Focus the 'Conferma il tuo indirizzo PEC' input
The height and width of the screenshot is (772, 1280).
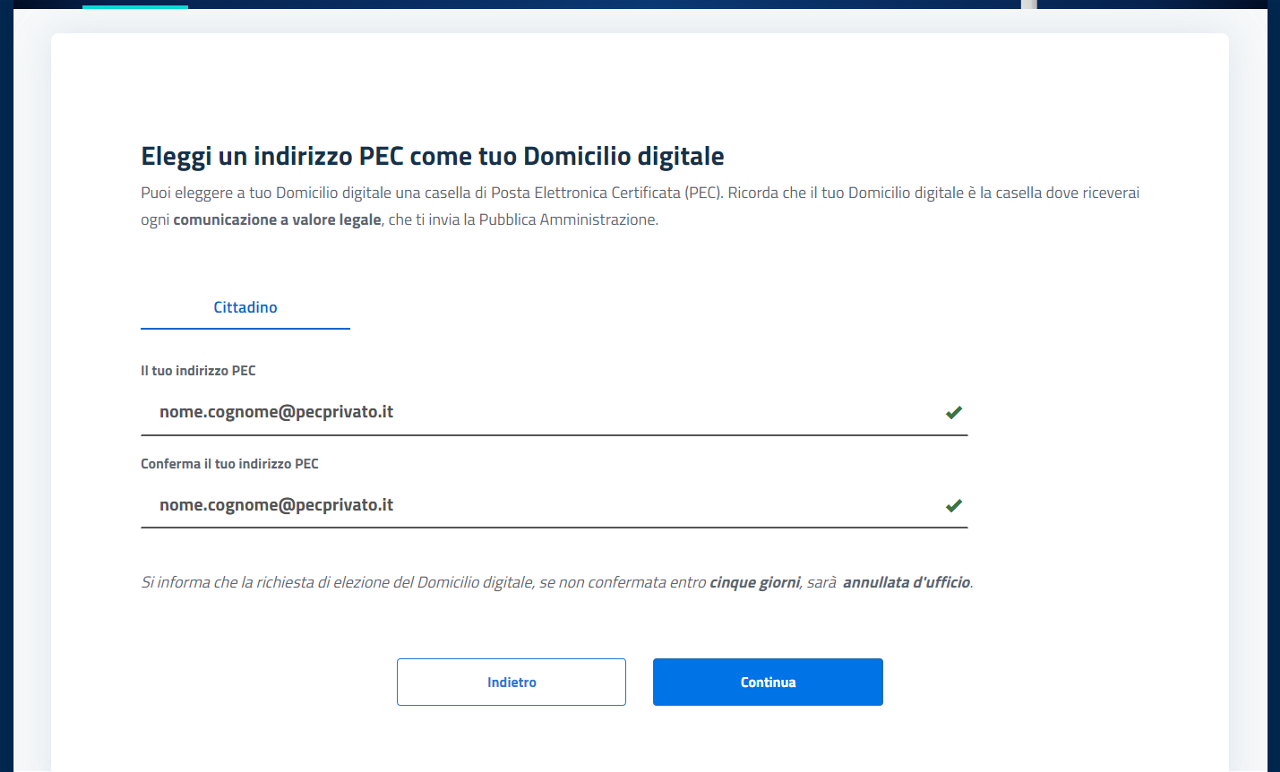(540, 505)
